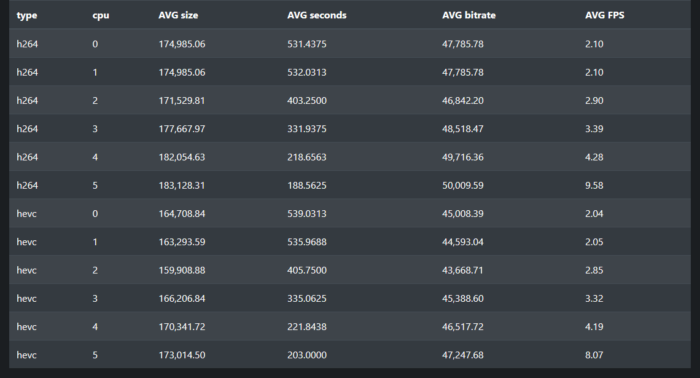Select the AVG seconds cell 532.0313
The width and height of the screenshot is (700, 378).
tap(307, 72)
